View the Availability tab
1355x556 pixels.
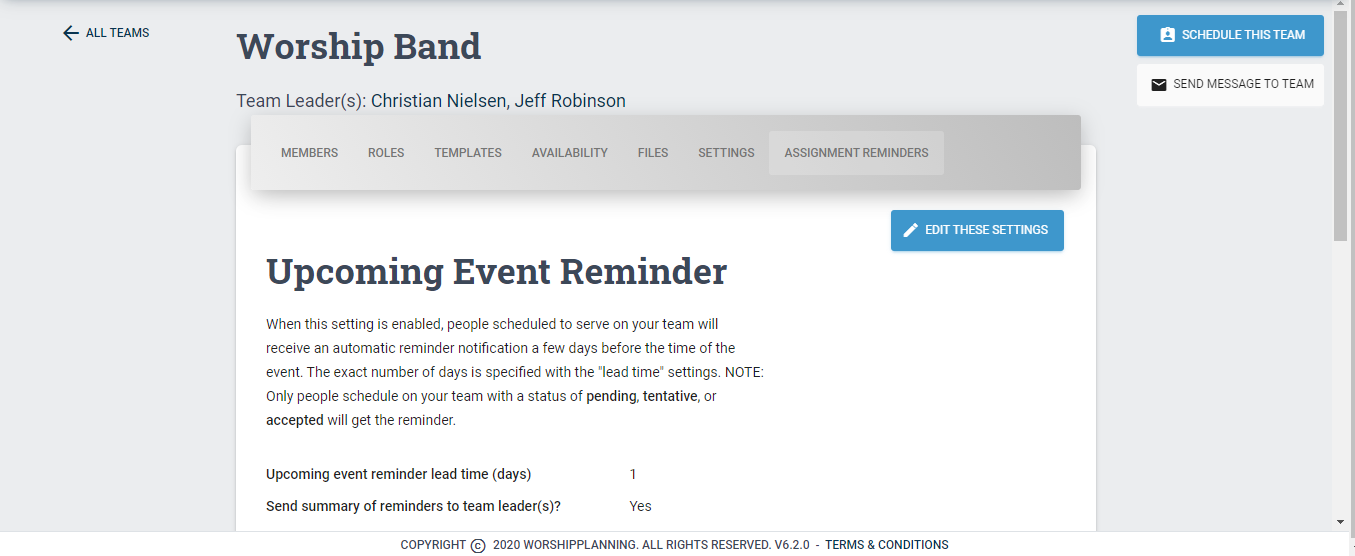click(570, 153)
